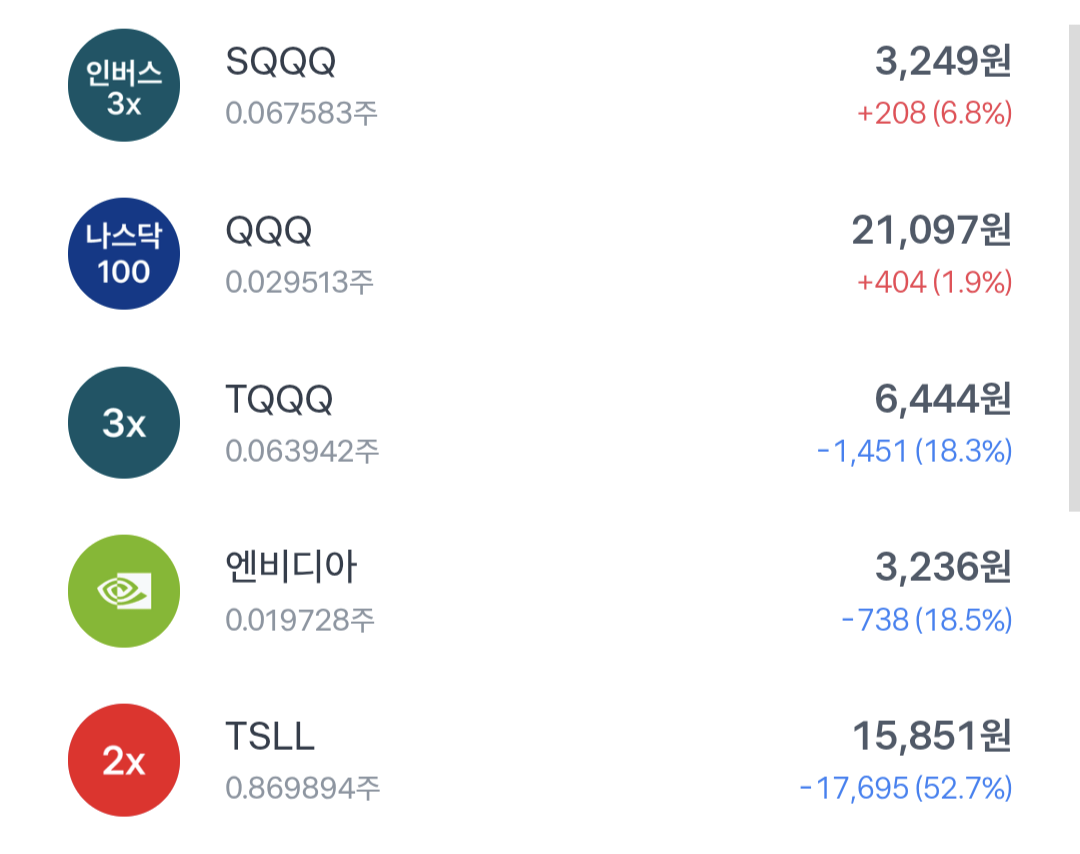The height and width of the screenshot is (854, 1080).
Task: Open the 엔비디아 stock name
Action: (291, 568)
